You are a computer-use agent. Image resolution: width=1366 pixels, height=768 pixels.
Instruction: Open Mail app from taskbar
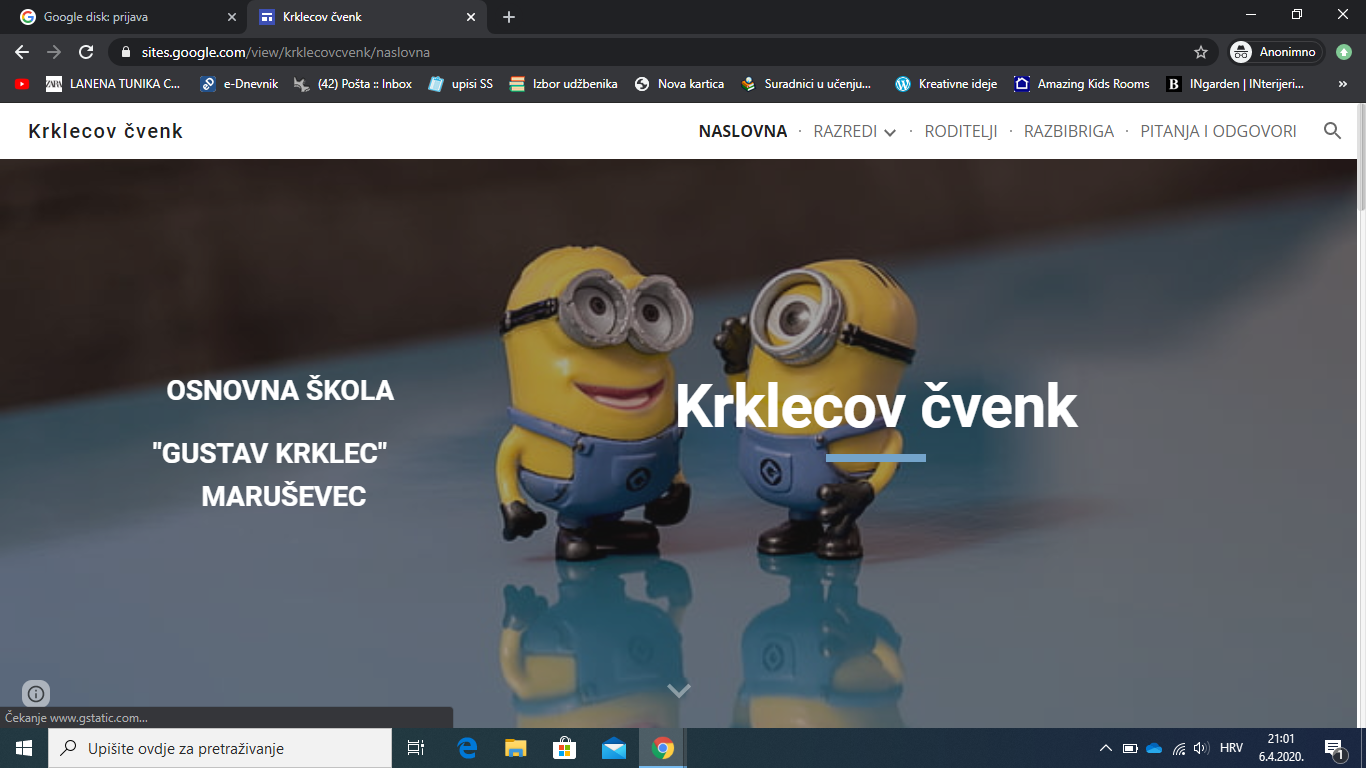click(614, 748)
